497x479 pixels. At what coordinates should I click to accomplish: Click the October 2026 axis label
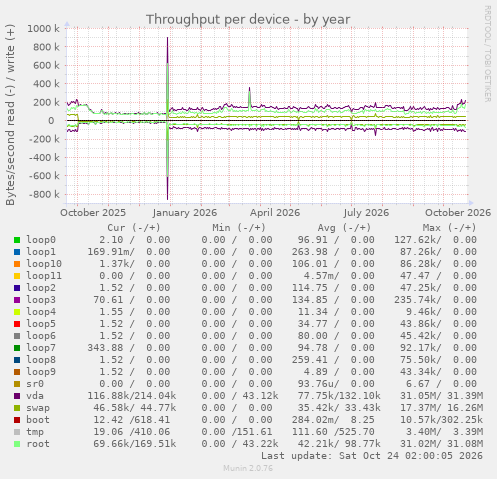coord(458,213)
